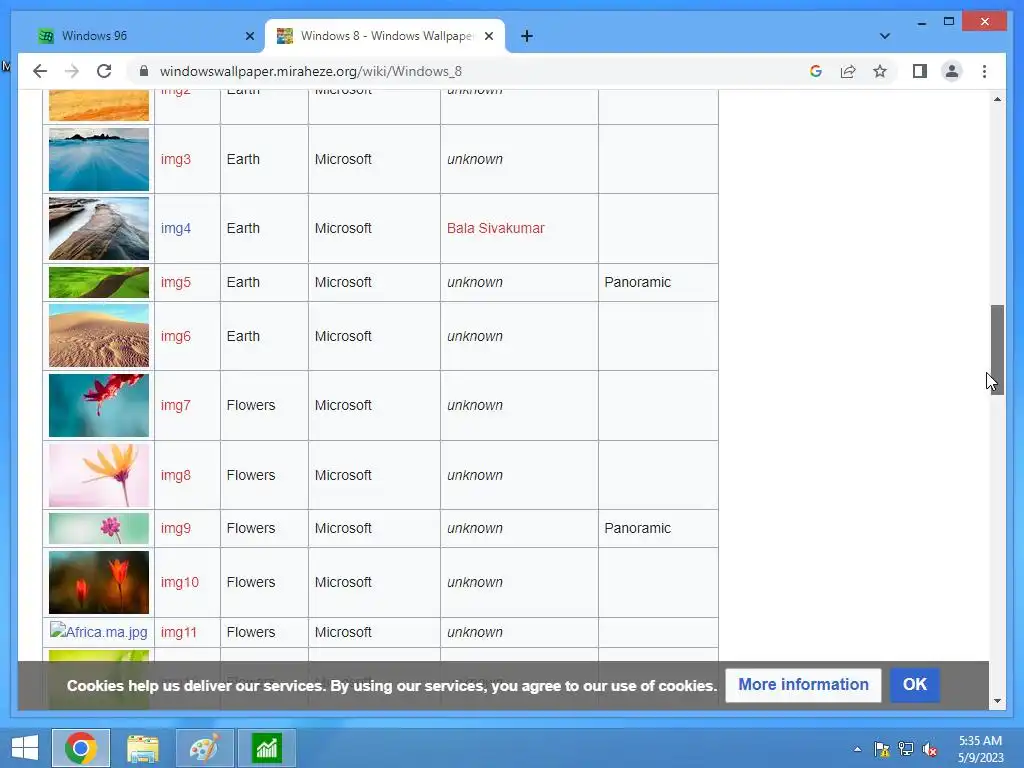Click the page's vertical scrollbar thumb

pyautogui.click(x=997, y=349)
